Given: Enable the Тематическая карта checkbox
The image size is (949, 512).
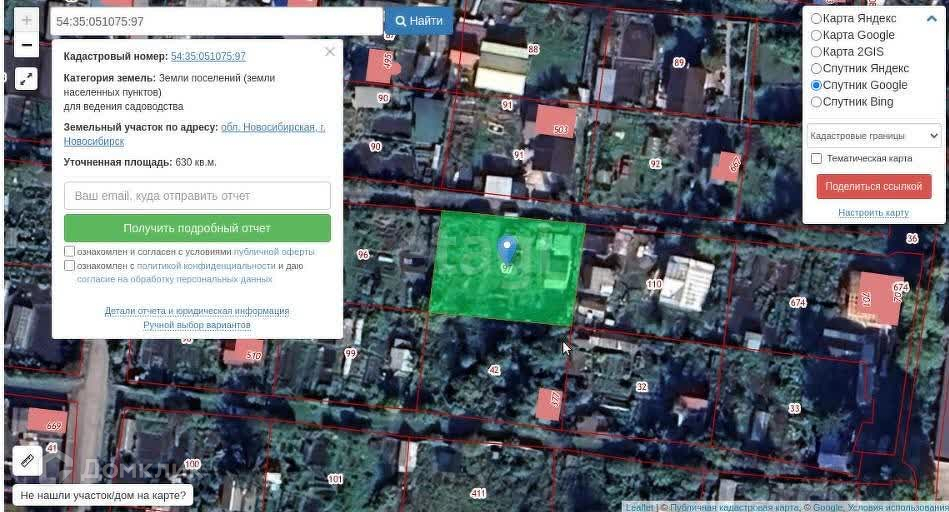Looking at the screenshot, I should (x=816, y=159).
